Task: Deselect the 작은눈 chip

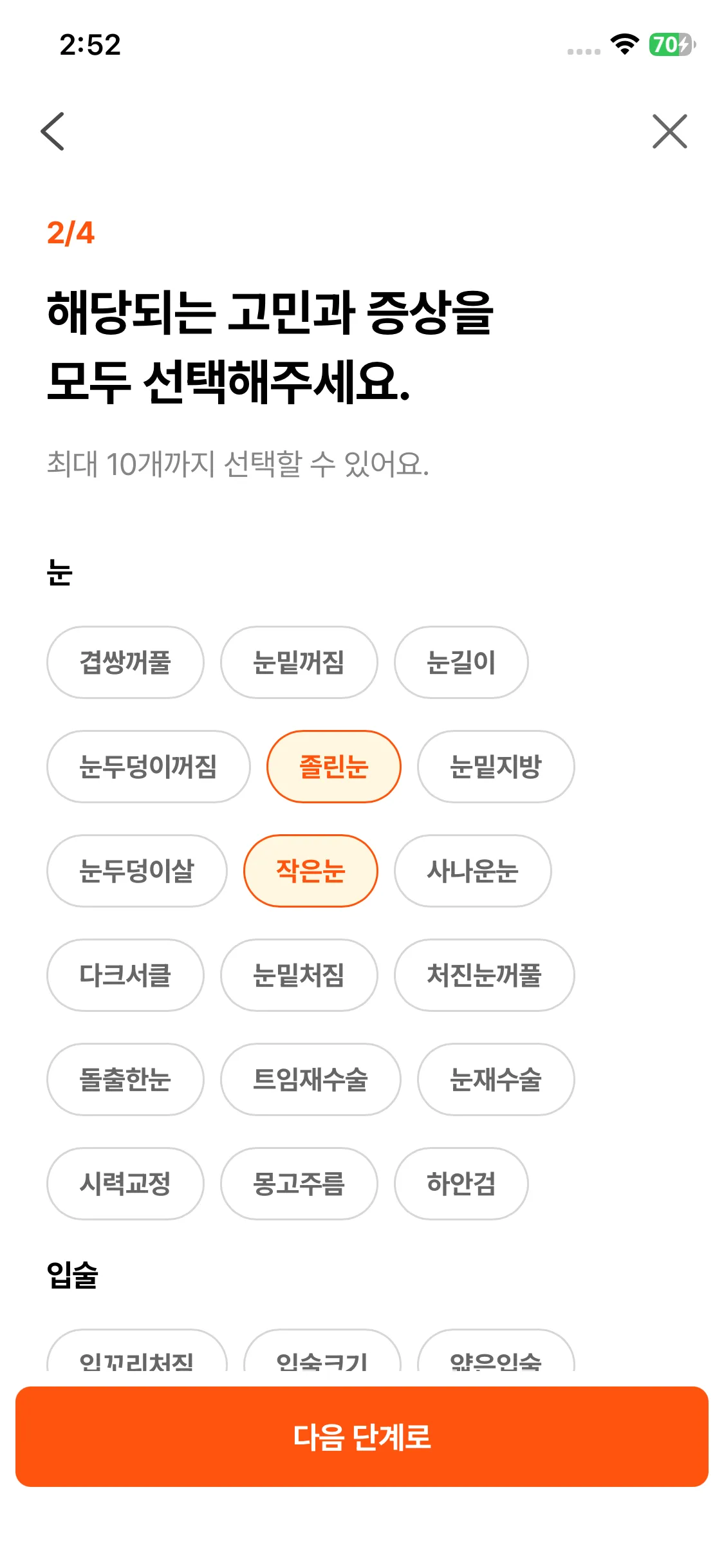Action: pyautogui.click(x=310, y=871)
